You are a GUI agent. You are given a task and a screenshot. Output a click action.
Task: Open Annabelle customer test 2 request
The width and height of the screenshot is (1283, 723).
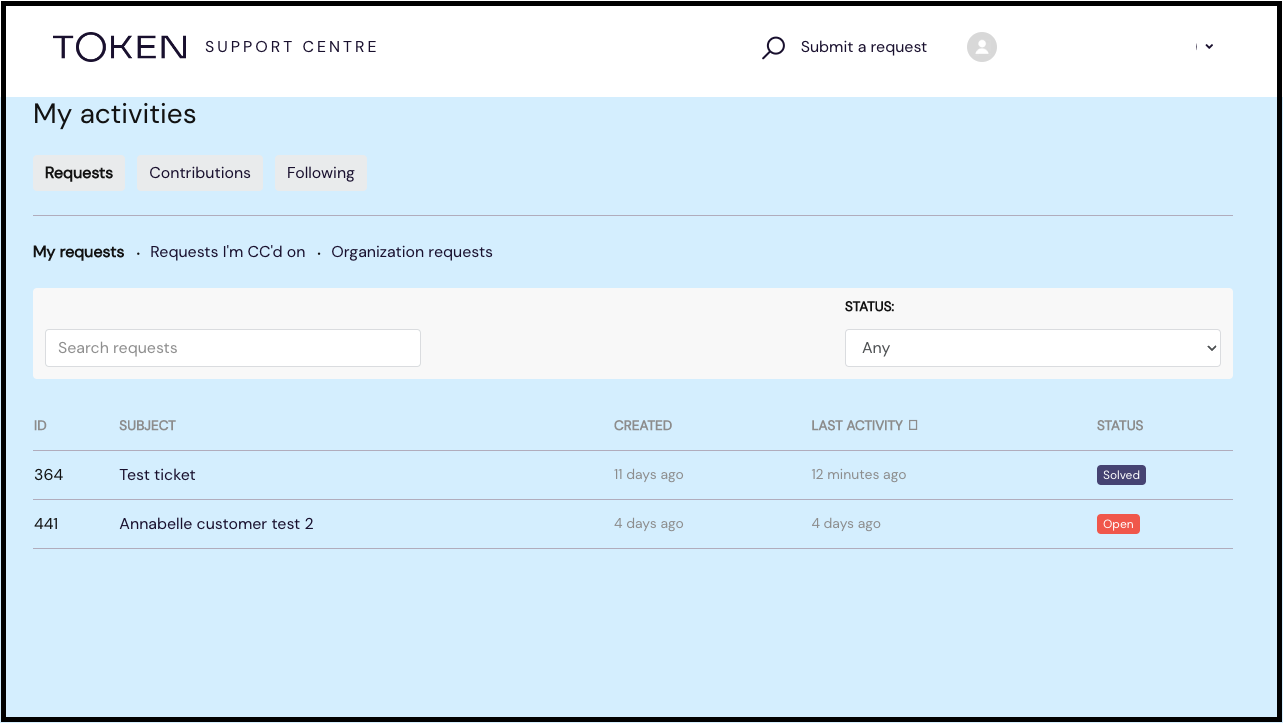[216, 524]
